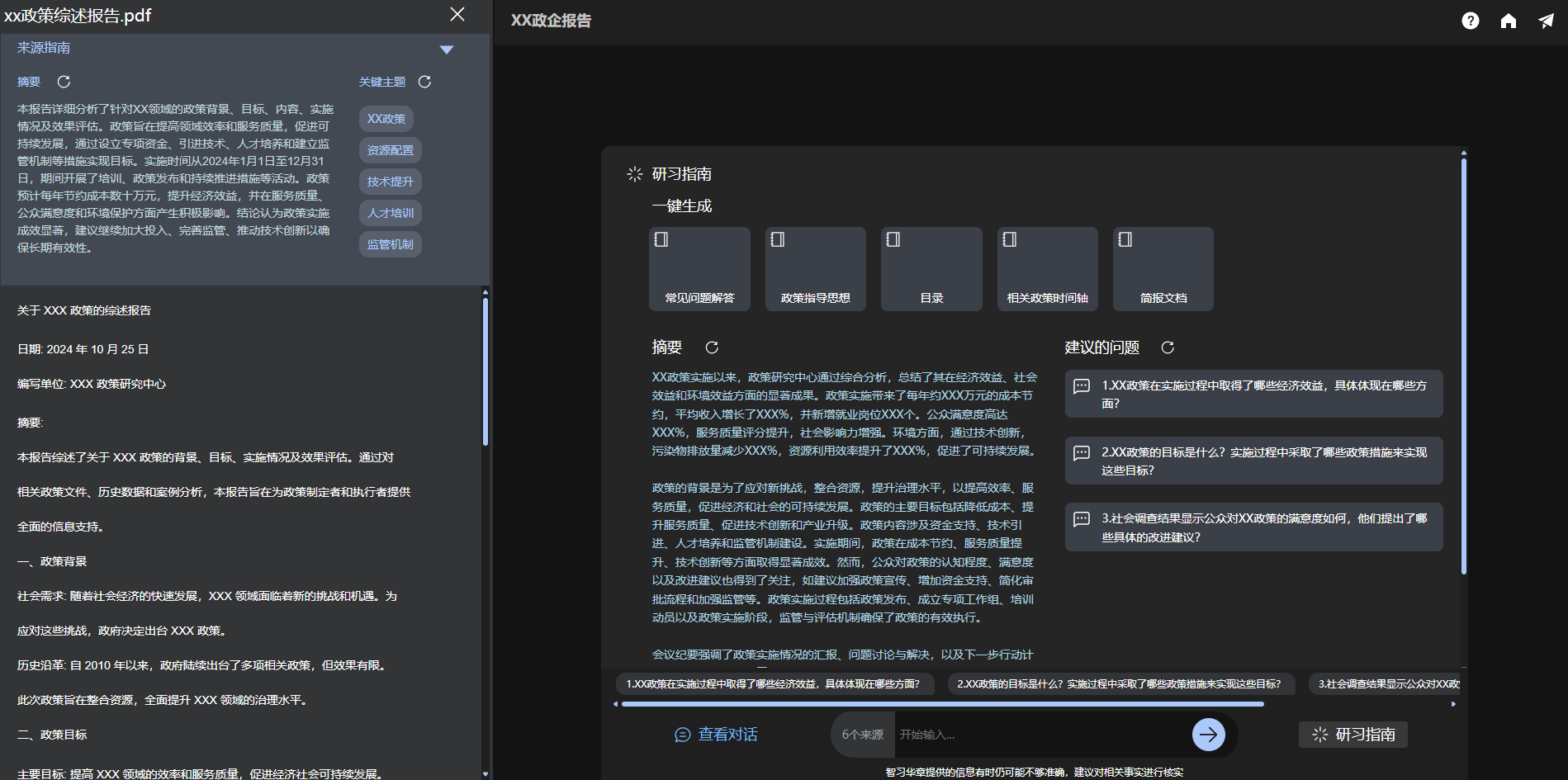
Task: Click left arrow of chips scrollbar
Action: 616,704
